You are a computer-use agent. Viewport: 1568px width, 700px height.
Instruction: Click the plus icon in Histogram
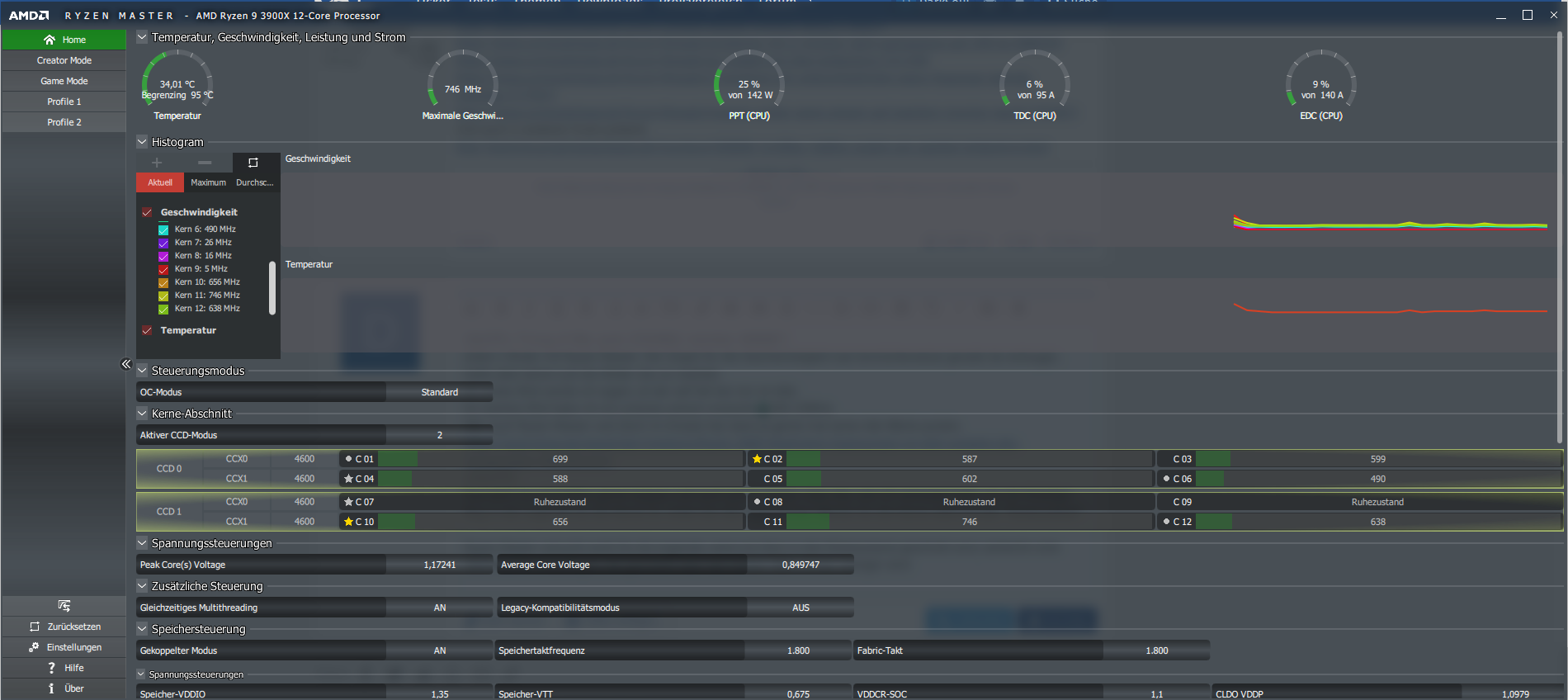(157, 163)
